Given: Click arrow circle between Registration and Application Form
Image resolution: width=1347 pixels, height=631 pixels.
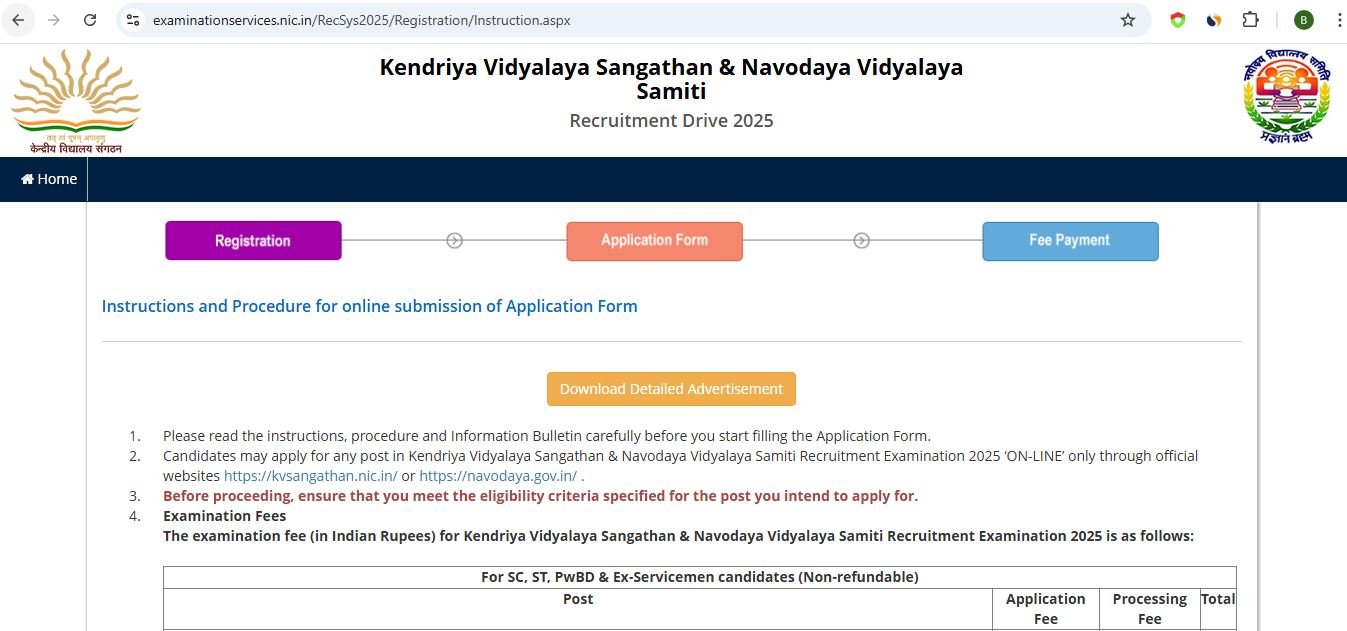Looking at the screenshot, I should [454, 241].
